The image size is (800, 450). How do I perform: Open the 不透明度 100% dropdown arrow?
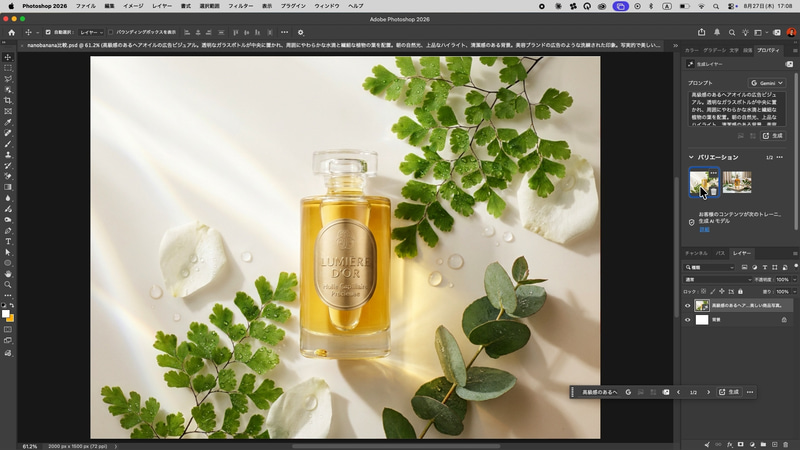(x=794, y=280)
